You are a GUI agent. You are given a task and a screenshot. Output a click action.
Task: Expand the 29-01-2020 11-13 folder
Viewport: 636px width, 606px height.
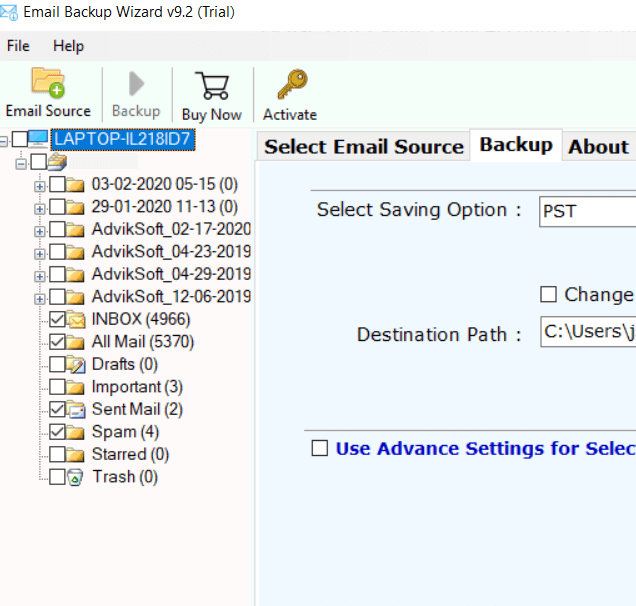39,209
